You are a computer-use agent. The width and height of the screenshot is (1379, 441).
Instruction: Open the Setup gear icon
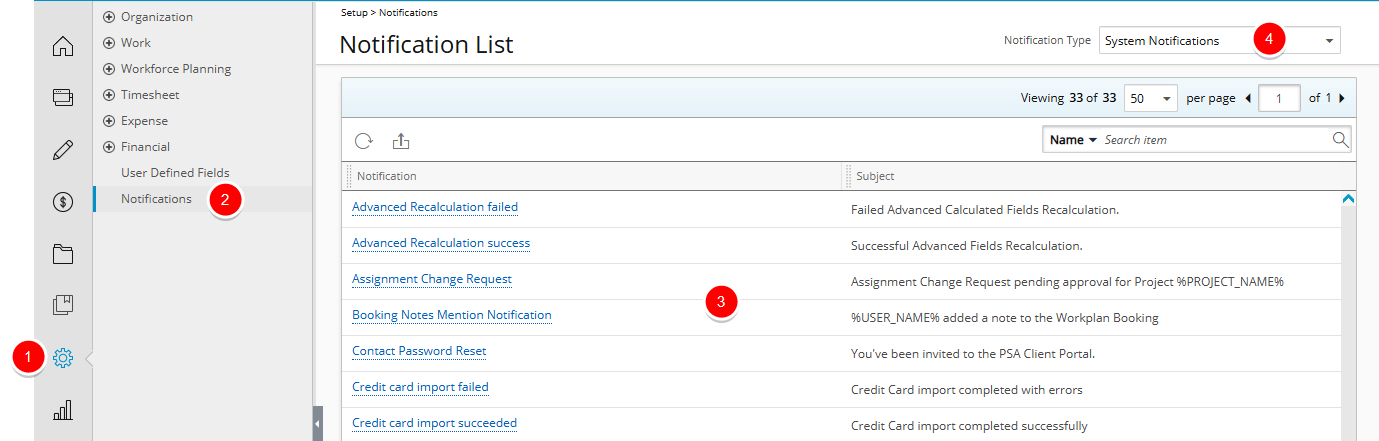(x=63, y=358)
